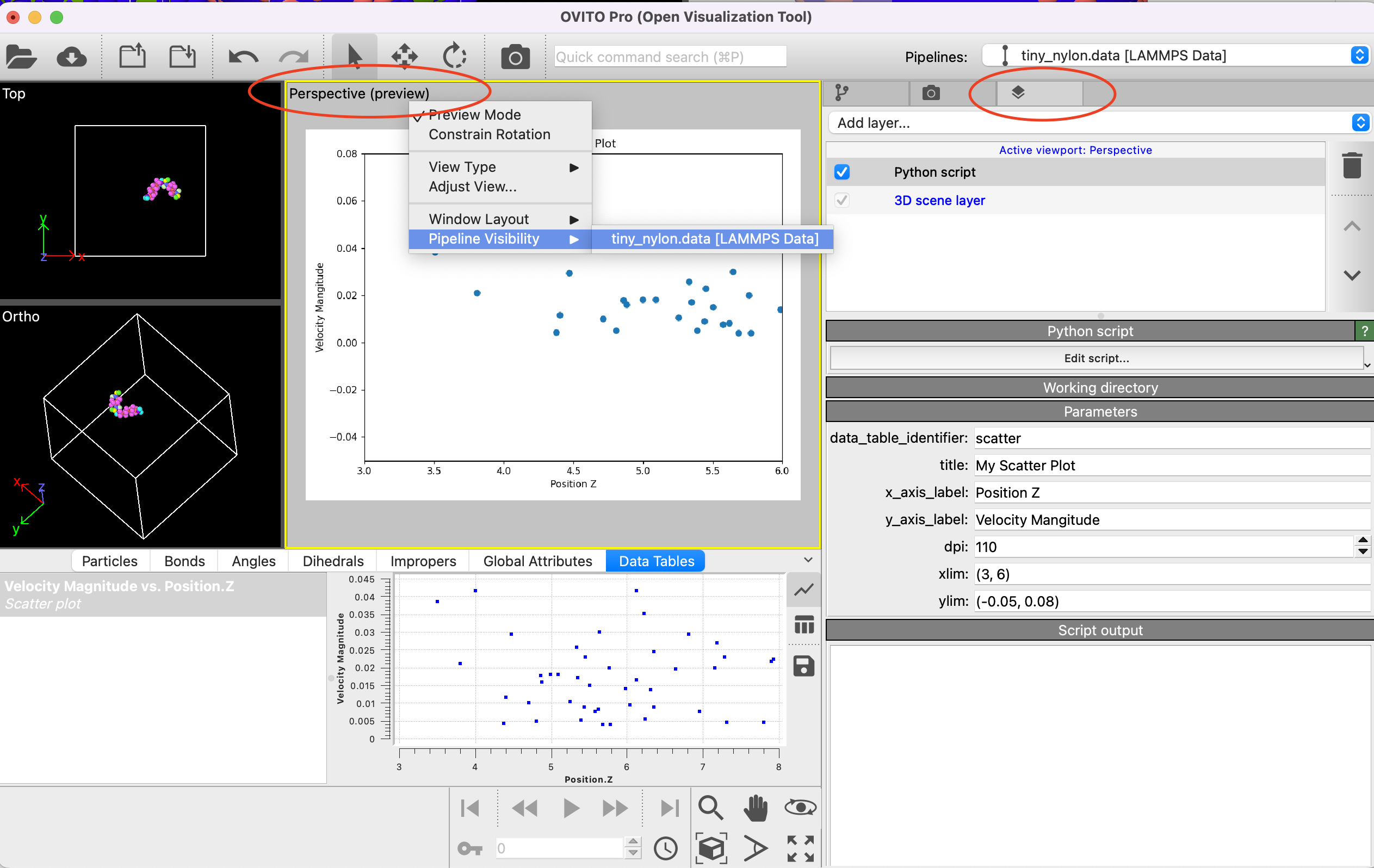Activate the move tool in the top toolbar
This screenshot has height=868, width=1374.
404,55
